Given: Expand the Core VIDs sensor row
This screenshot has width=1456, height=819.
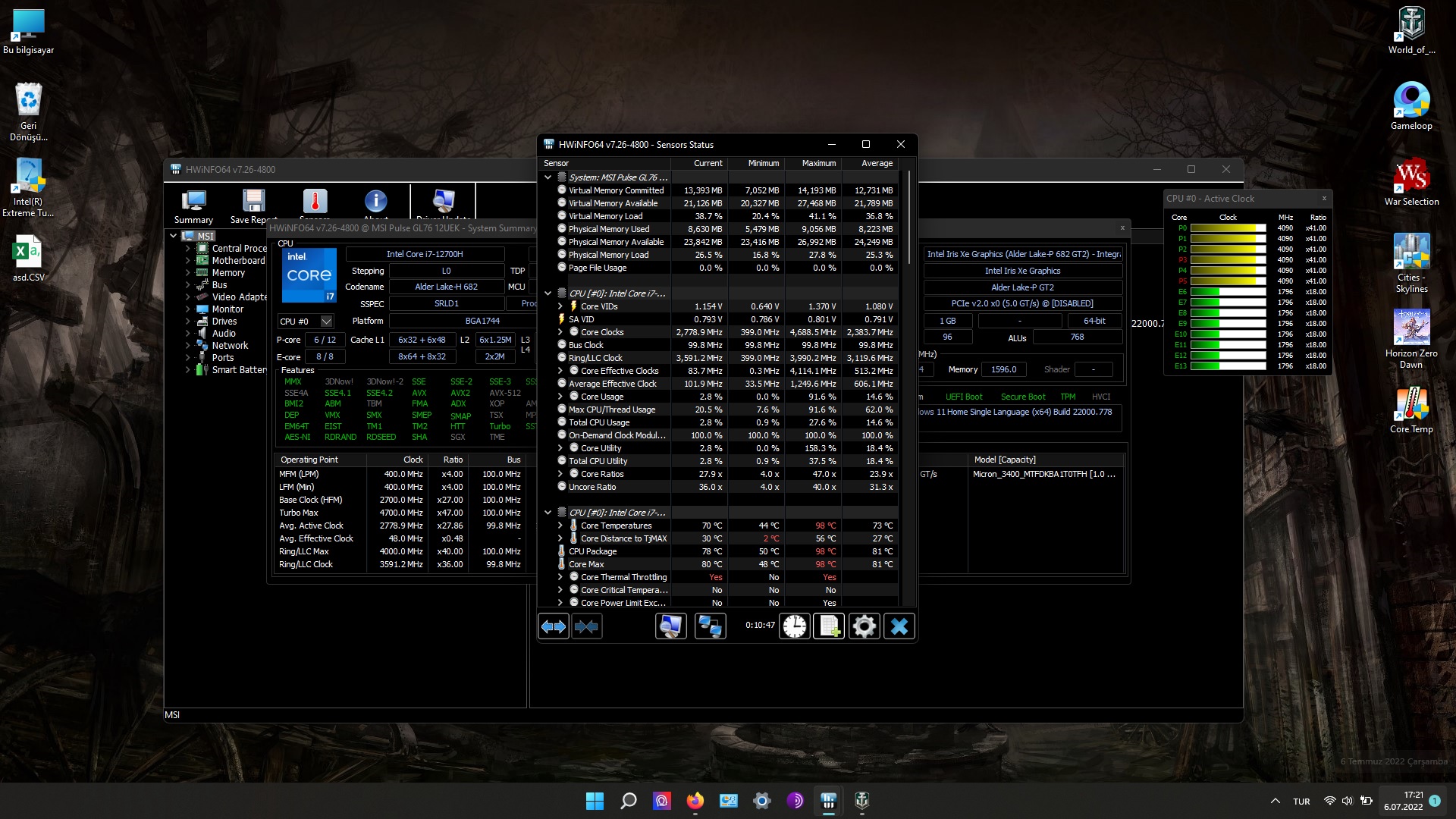Looking at the screenshot, I should coord(560,306).
